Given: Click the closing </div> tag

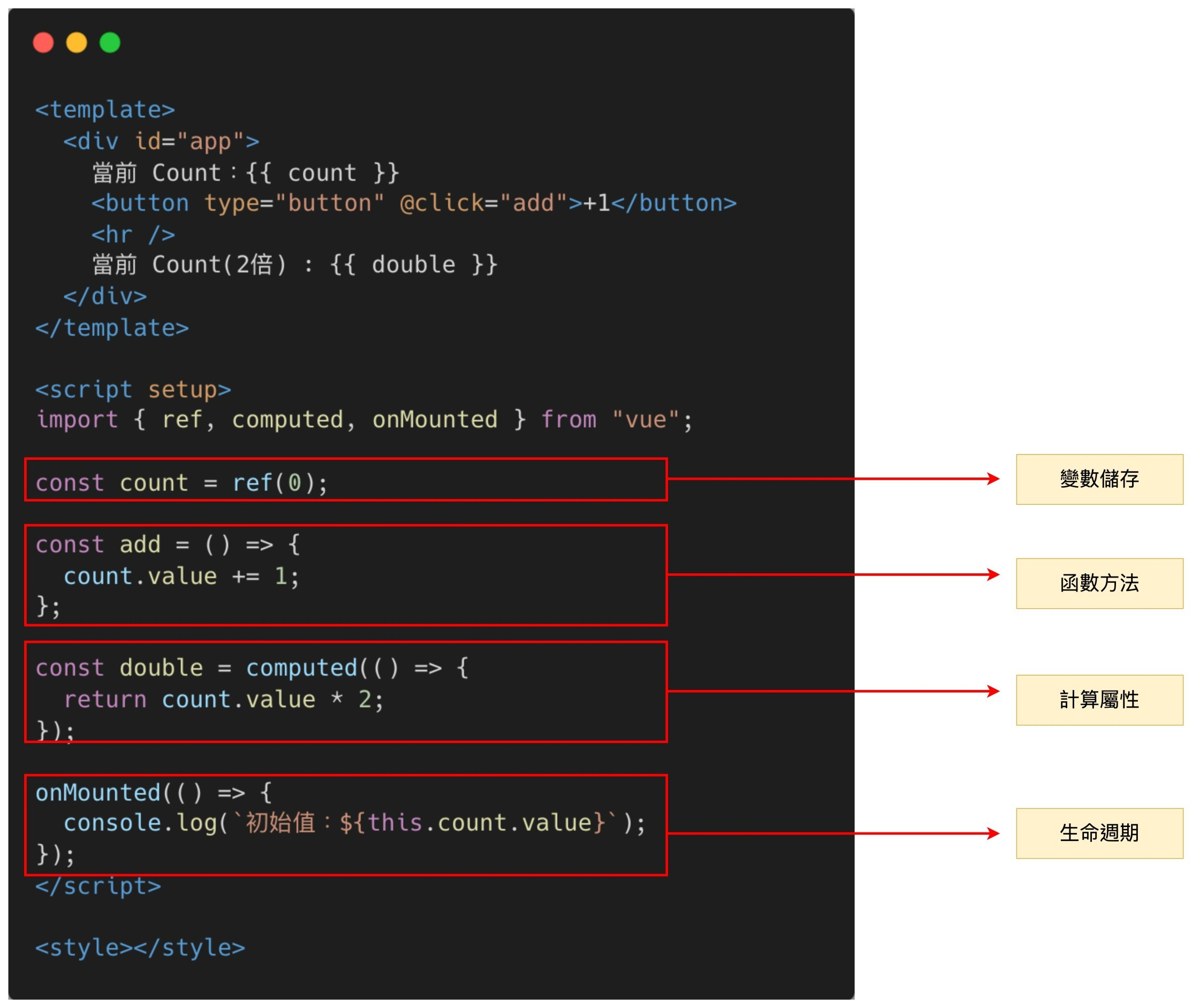Looking at the screenshot, I should pyautogui.click(x=105, y=297).
